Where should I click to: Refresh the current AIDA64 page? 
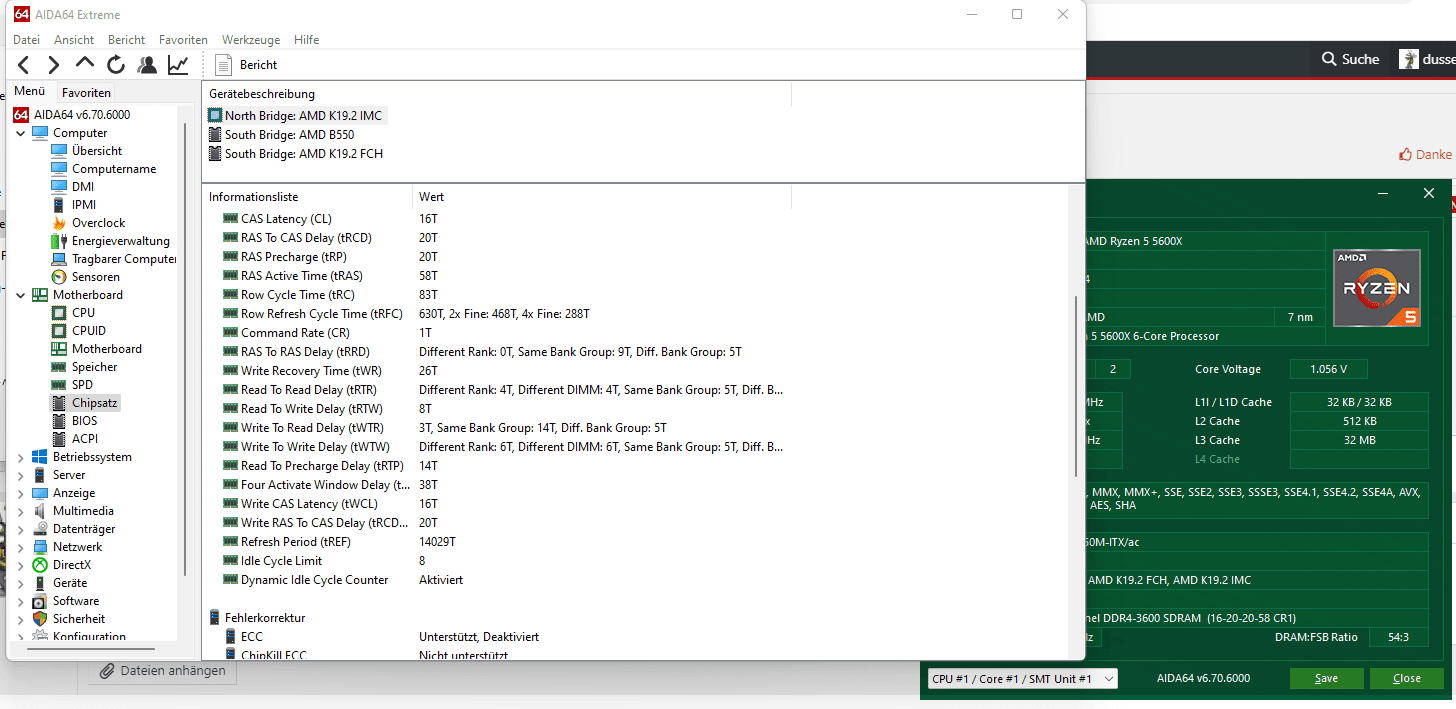click(x=116, y=65)
